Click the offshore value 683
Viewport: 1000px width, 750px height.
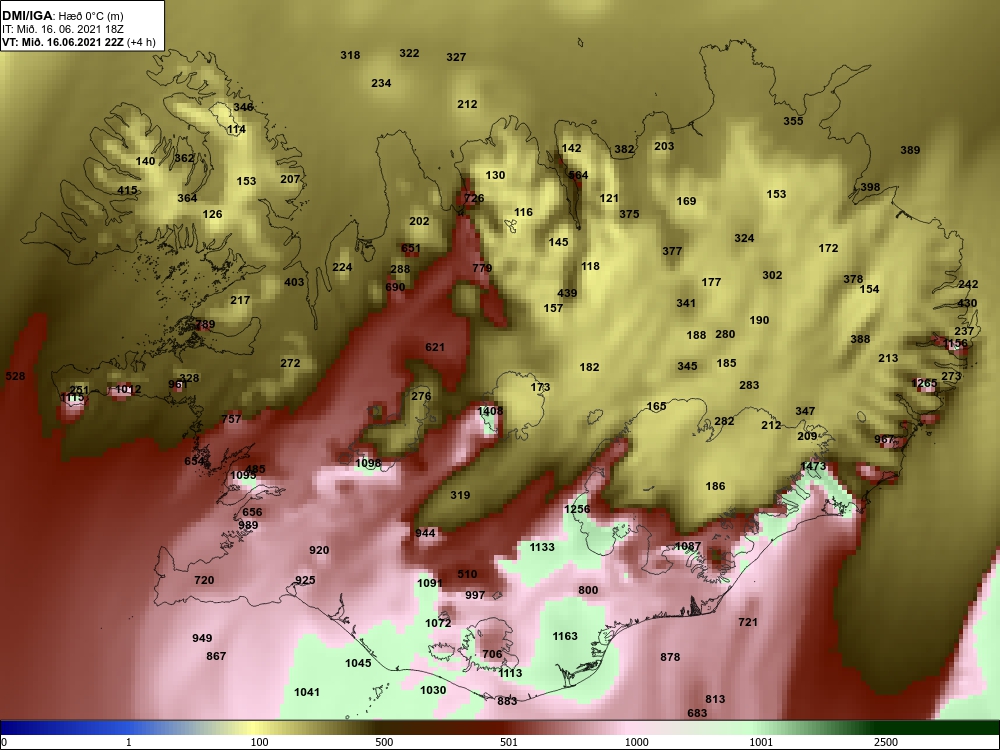point(697,712)
